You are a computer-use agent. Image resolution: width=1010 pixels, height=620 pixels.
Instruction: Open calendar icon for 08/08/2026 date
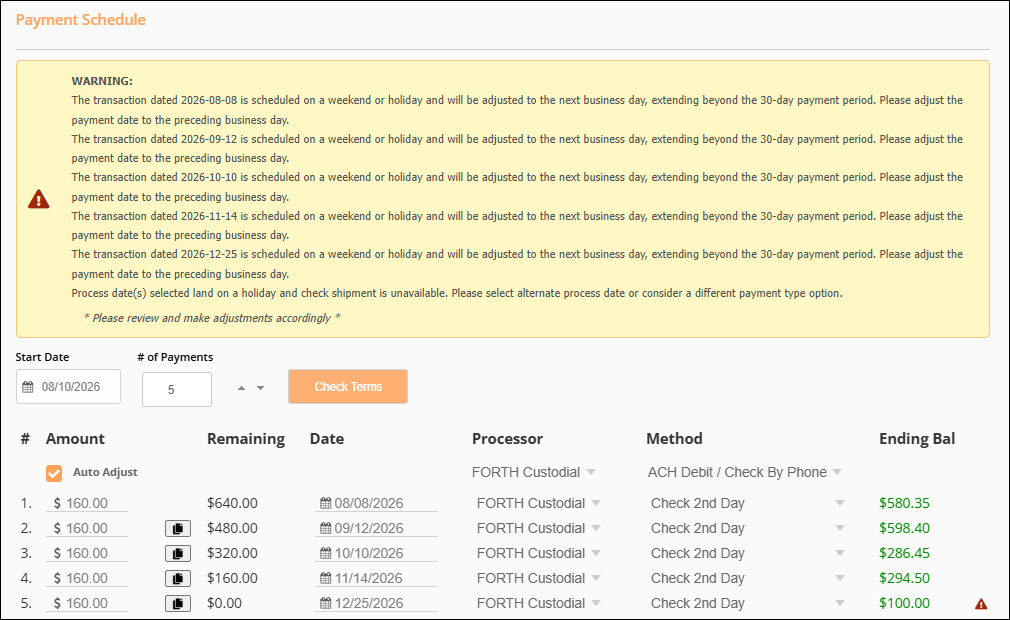[326, 503]
